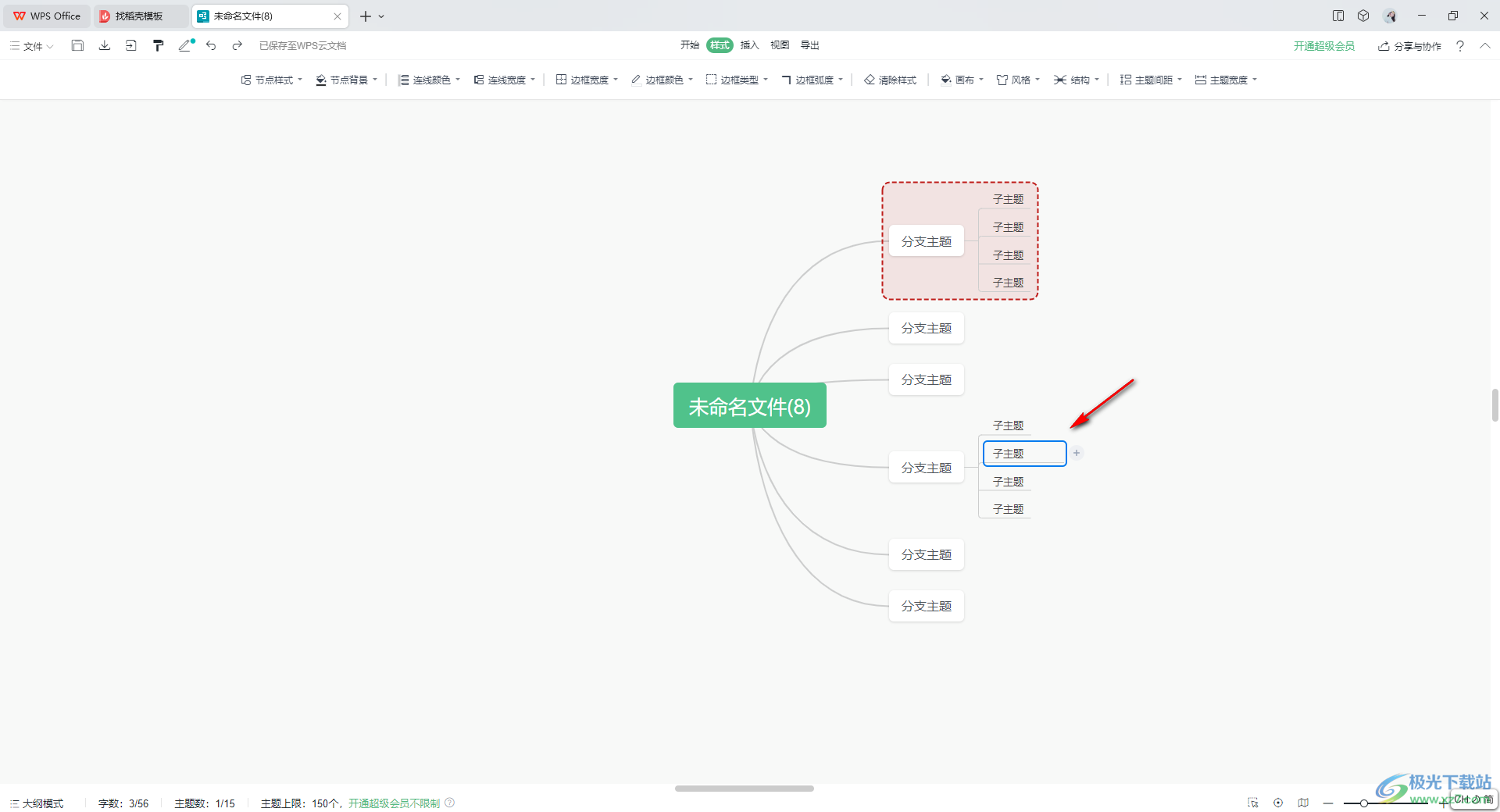Select the selected blue-outlined 子主题 node
The width and height of the screenshot is (1500, 812).
pos(1025,454)
